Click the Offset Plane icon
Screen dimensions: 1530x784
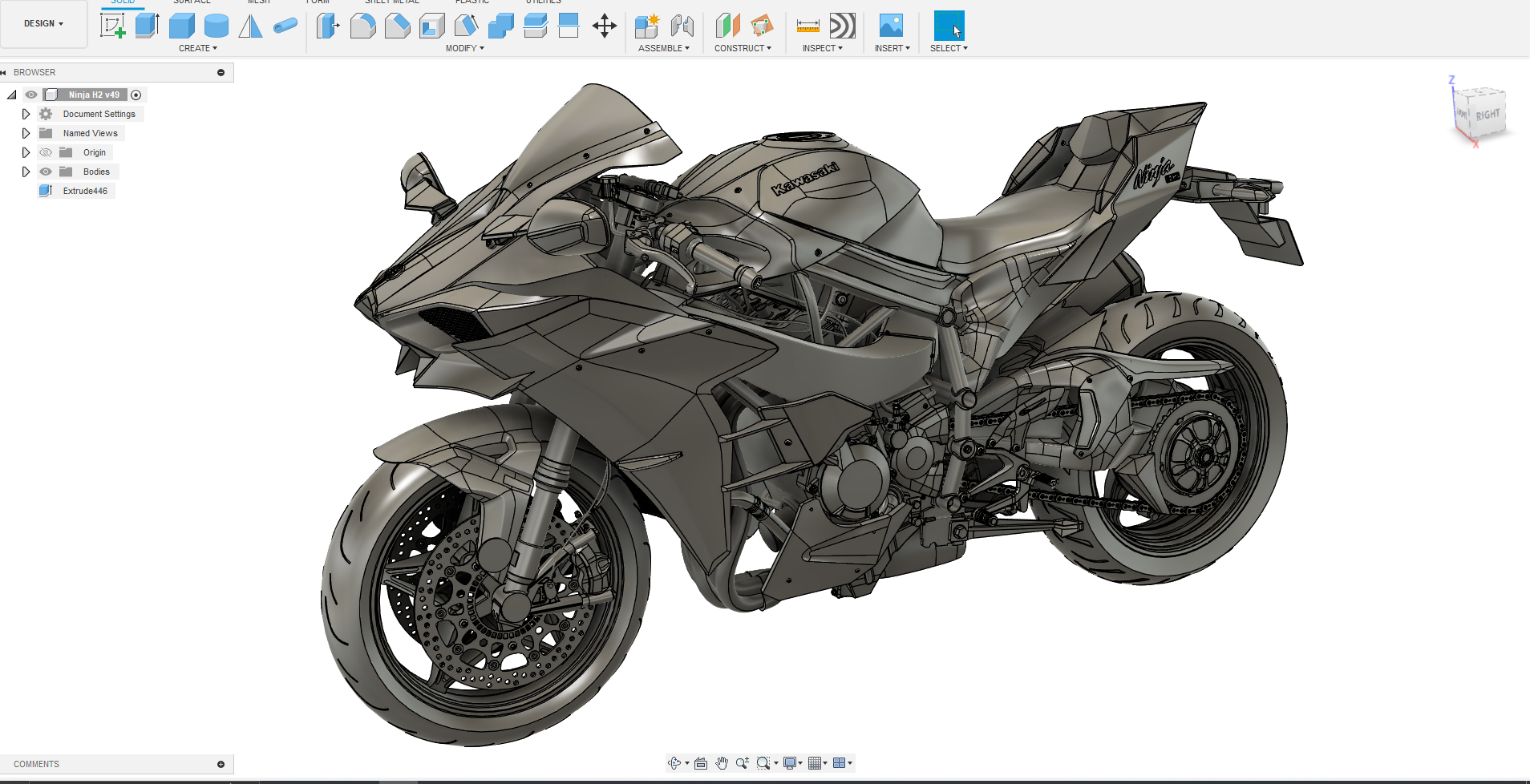[x=728, y=26]
